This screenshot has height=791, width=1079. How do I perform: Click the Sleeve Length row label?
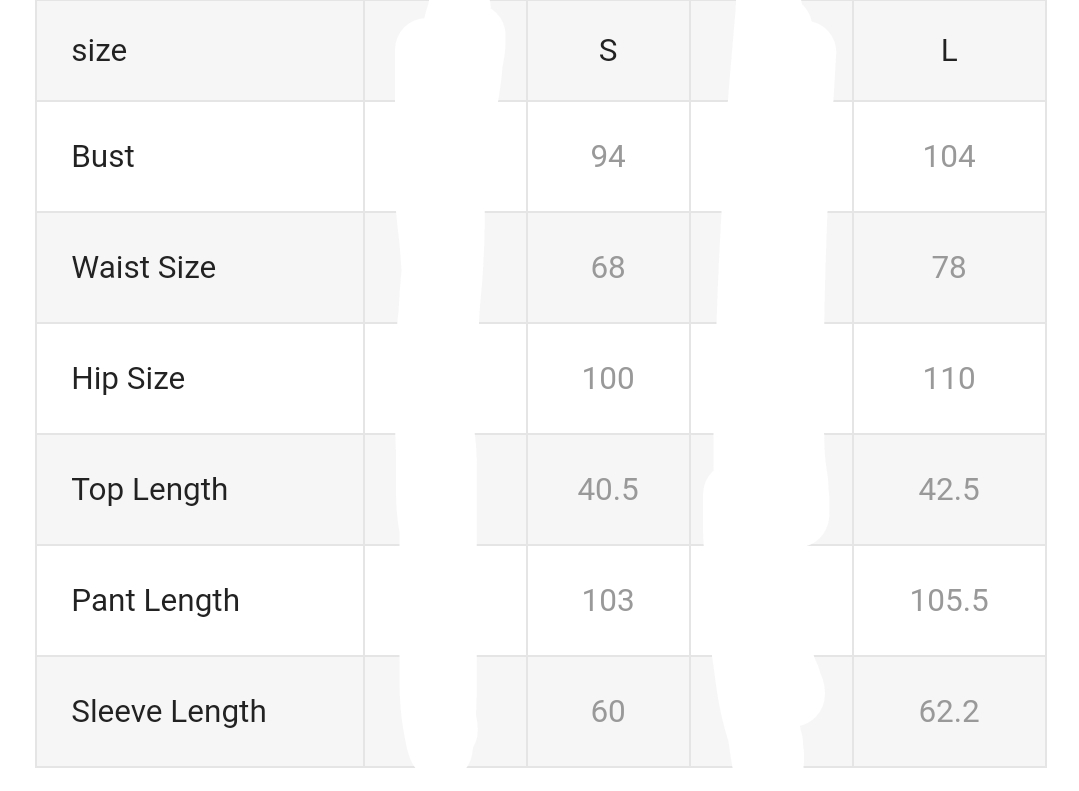(169, 712)
